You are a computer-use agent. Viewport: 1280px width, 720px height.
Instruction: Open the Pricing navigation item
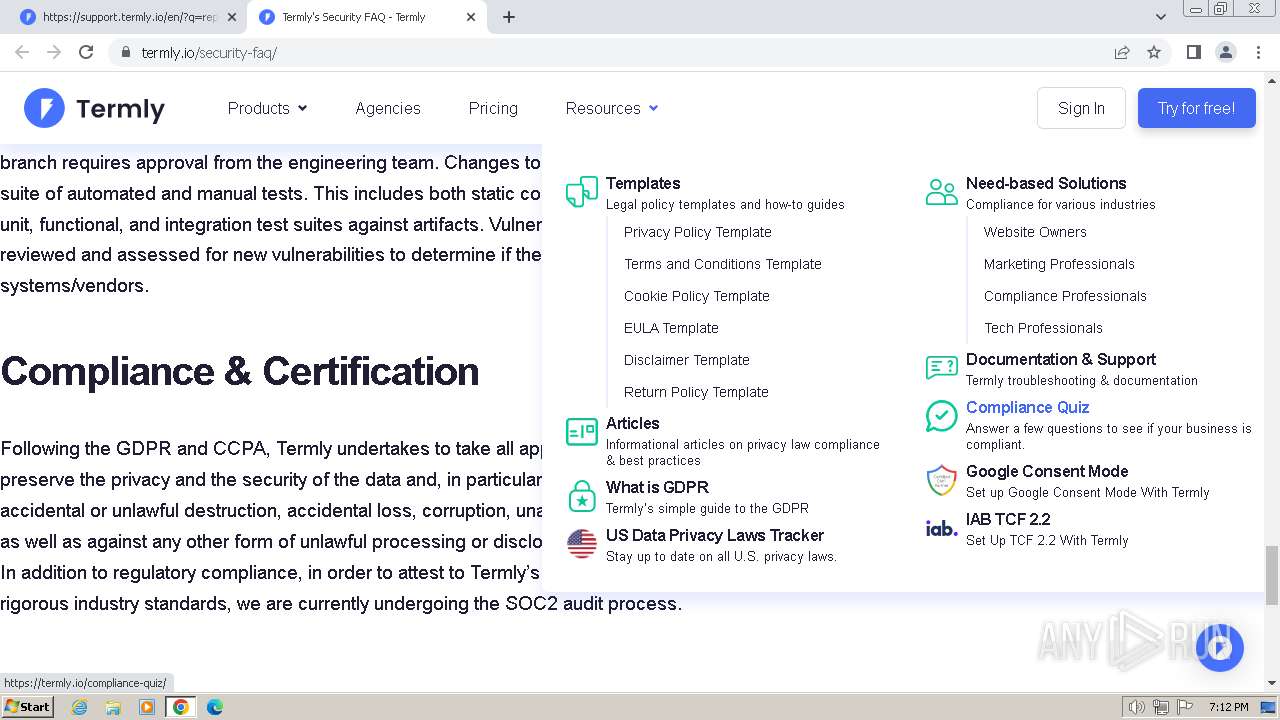[493, 108]
